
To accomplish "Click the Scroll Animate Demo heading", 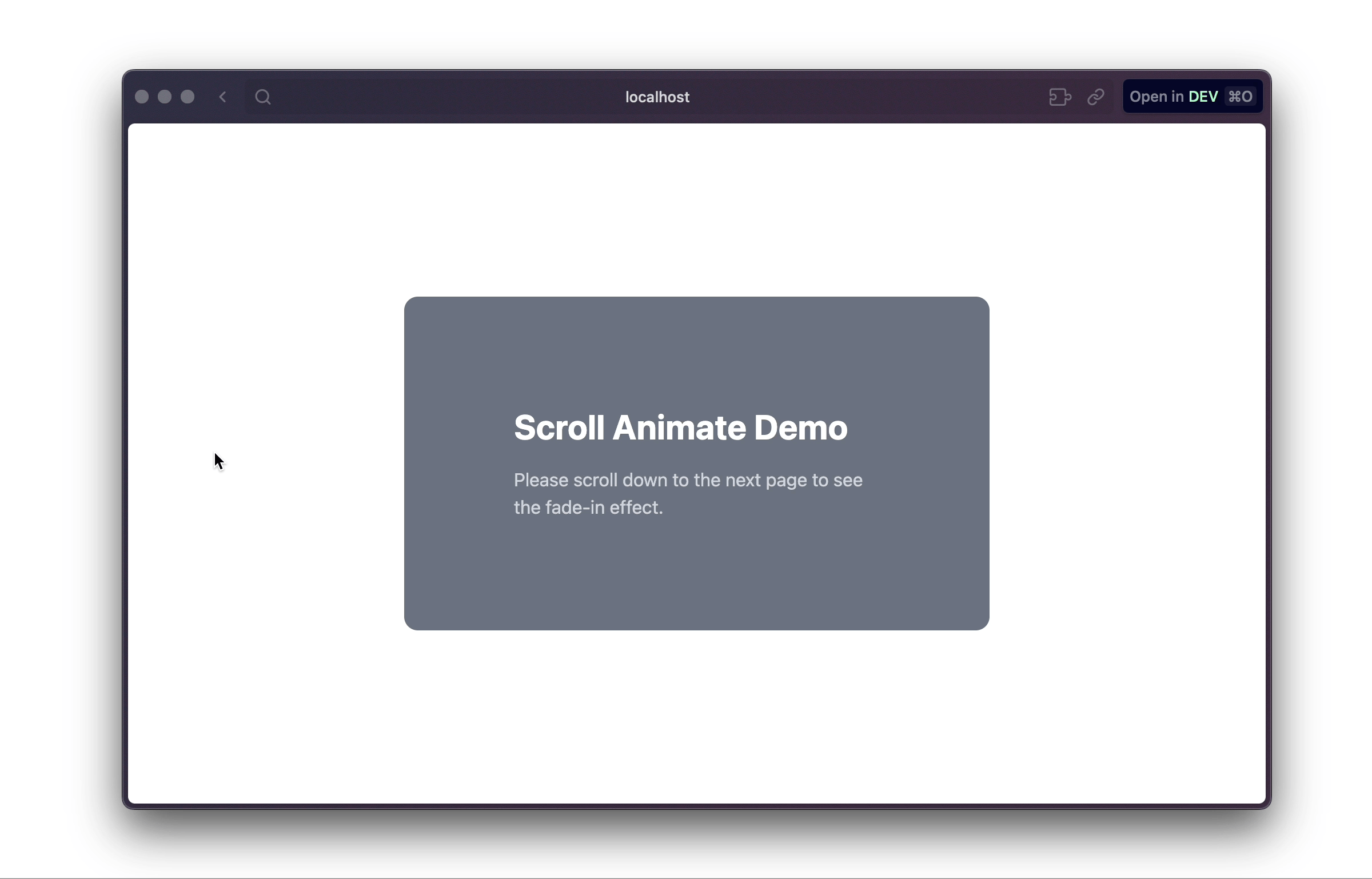I will (x=680, y=427).
